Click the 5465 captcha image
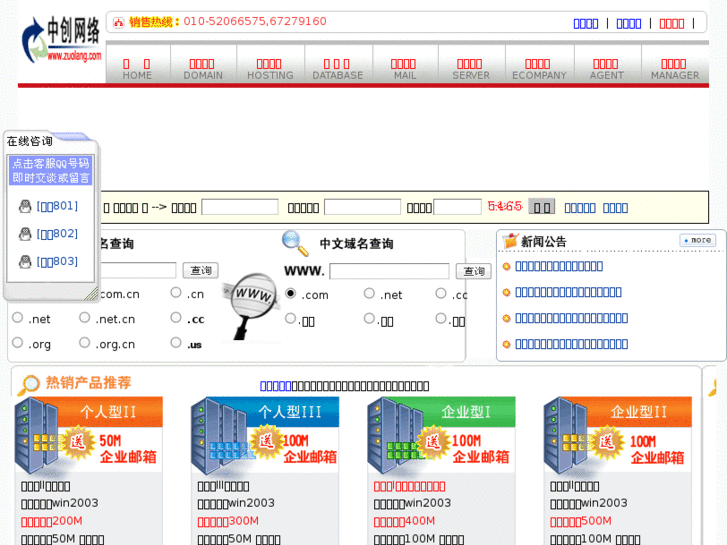The height and width of the screenshot is (545, 727). (505, 206)
